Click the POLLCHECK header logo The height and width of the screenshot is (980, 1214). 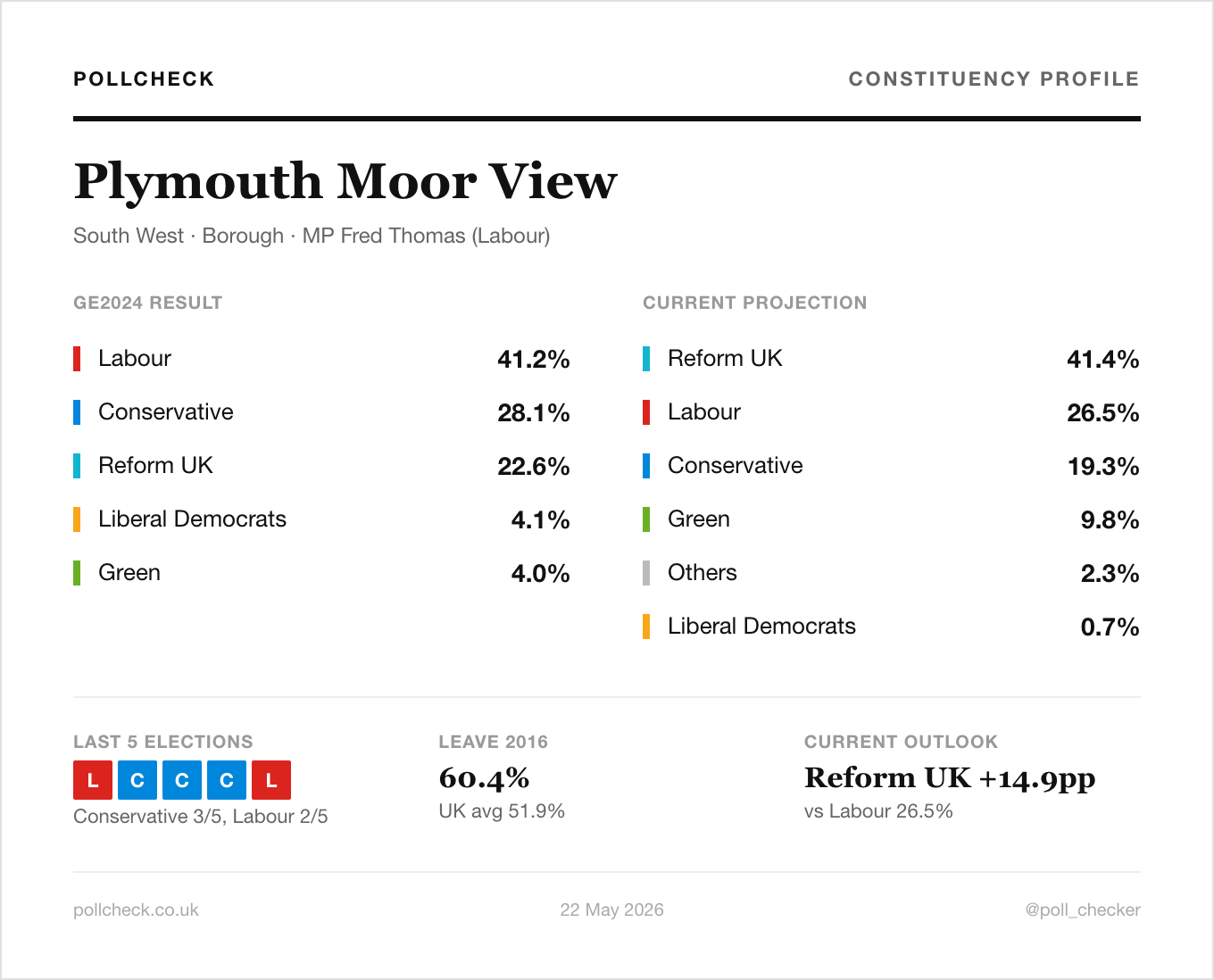(144, 79)
